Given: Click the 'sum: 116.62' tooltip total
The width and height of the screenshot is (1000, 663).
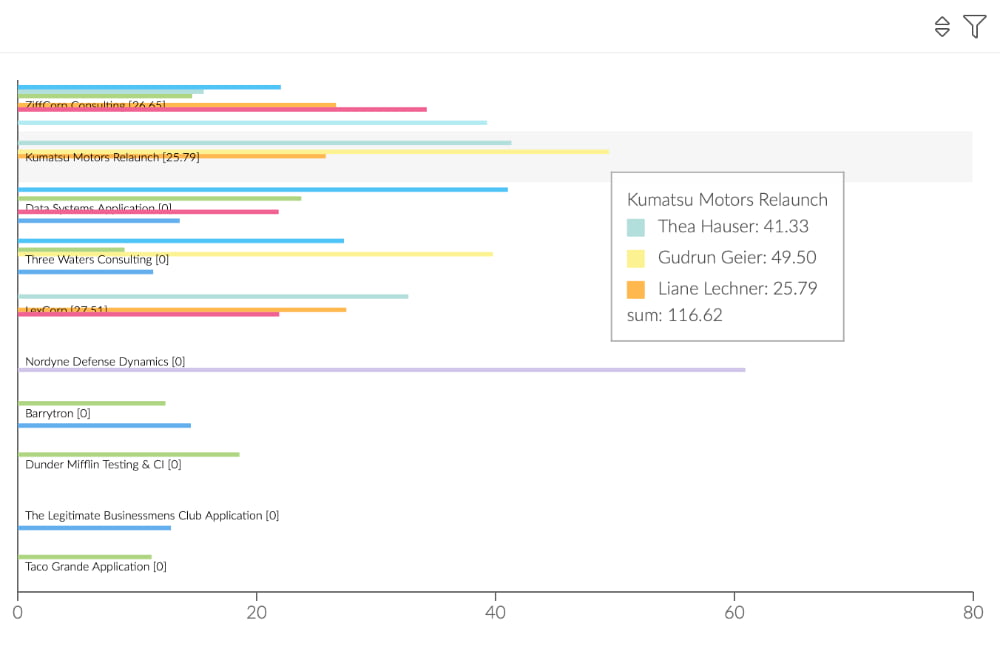Looking at the screenshot, I should pos(675,315).
